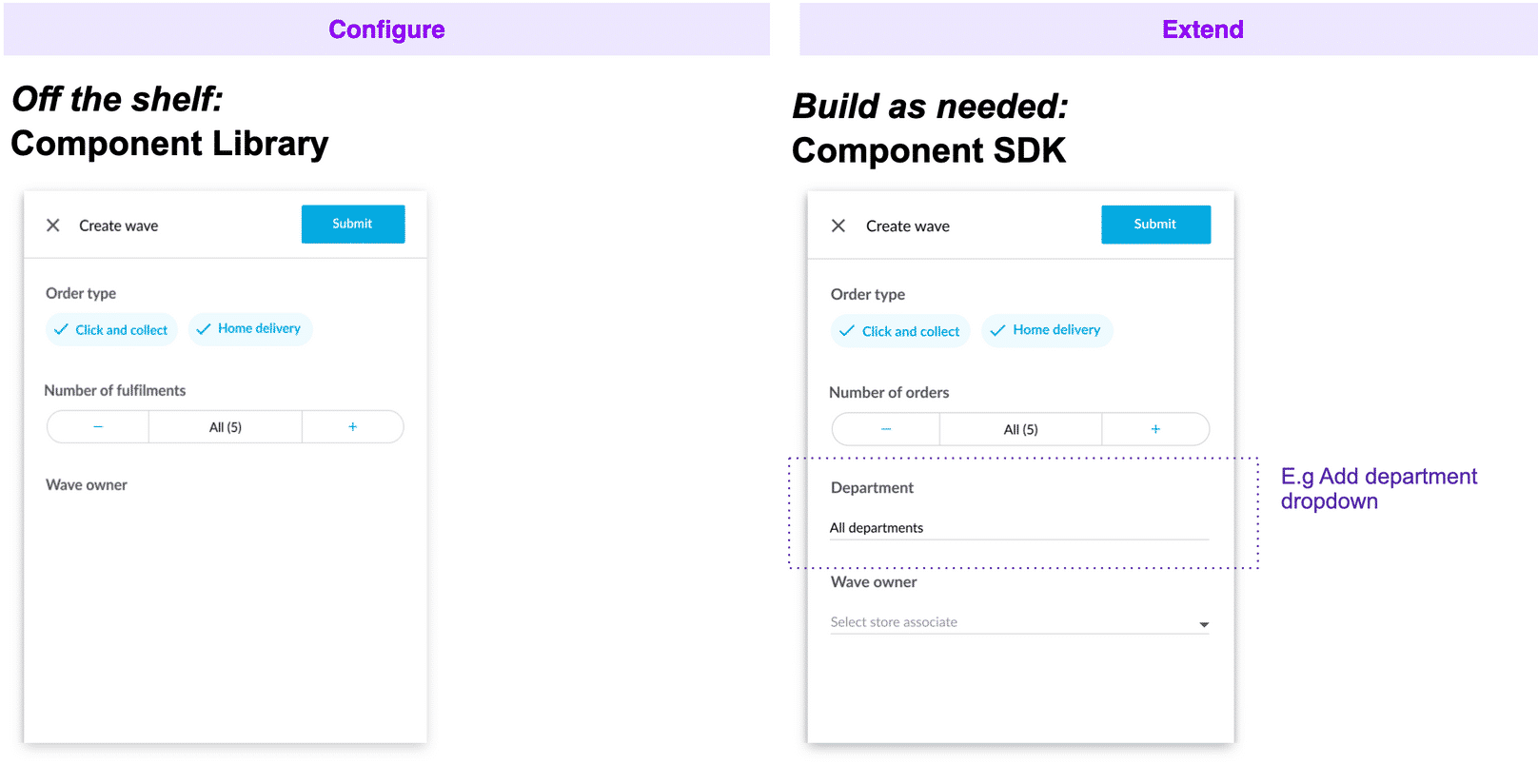Click the minus icon under Number of orders

885,429
